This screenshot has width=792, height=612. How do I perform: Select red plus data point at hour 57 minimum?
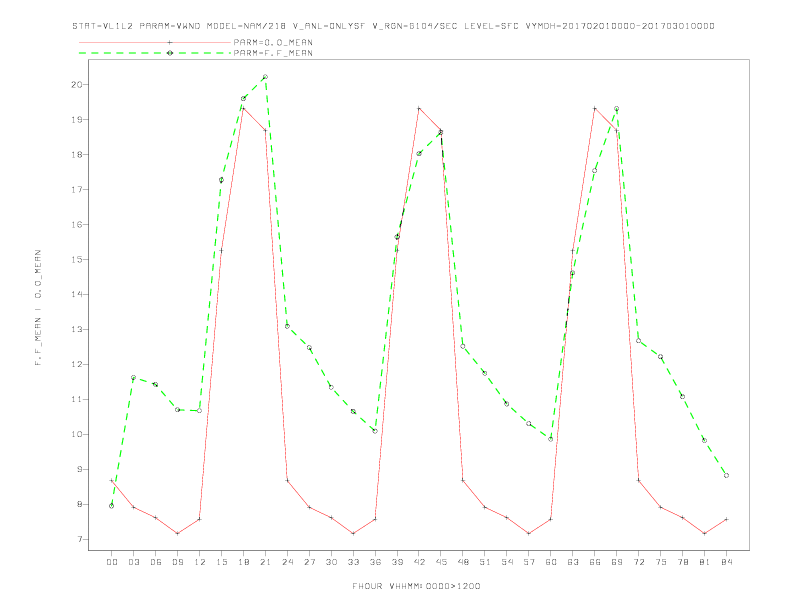[x=529, y=533]
